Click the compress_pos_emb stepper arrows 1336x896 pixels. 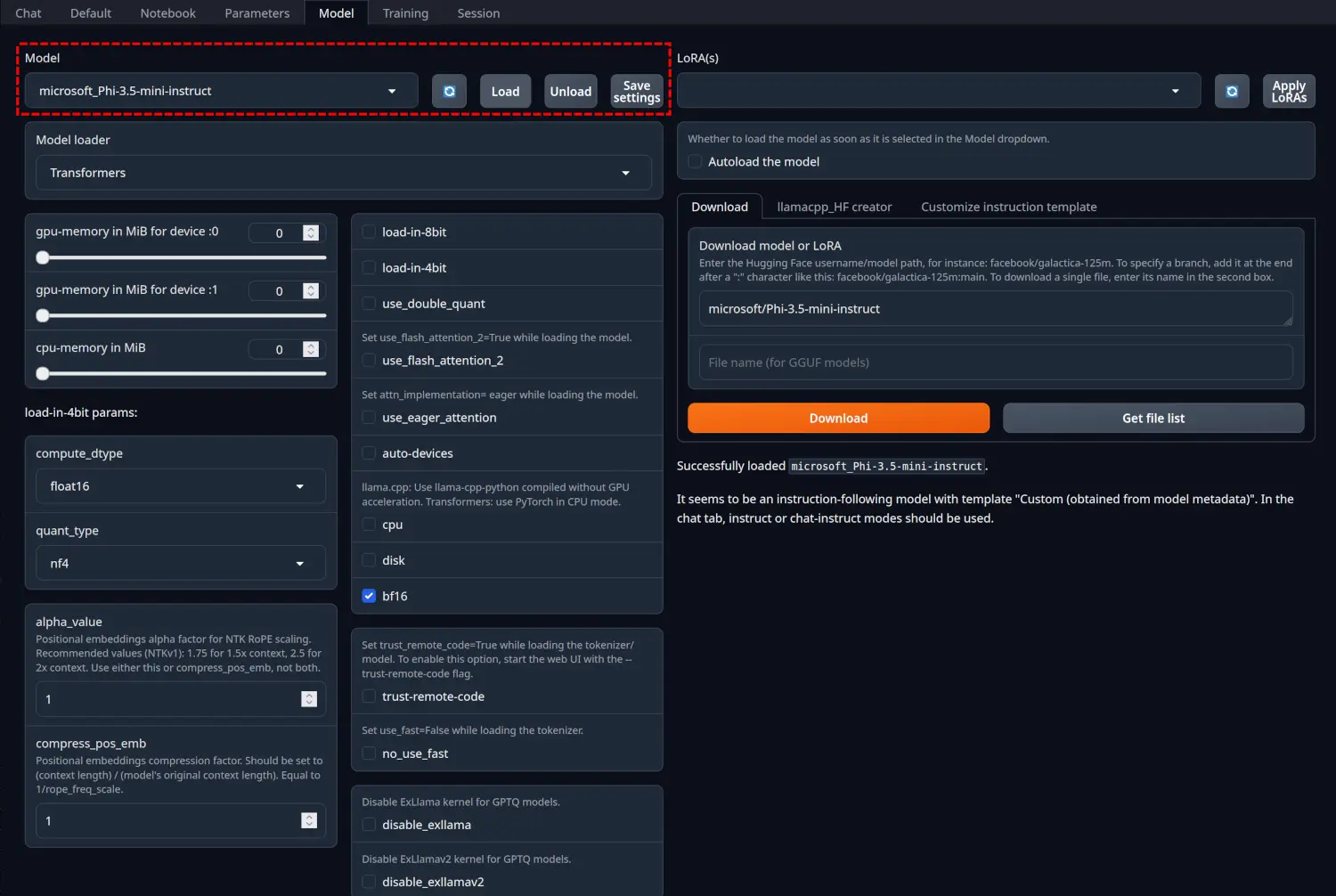pos(309,820)
